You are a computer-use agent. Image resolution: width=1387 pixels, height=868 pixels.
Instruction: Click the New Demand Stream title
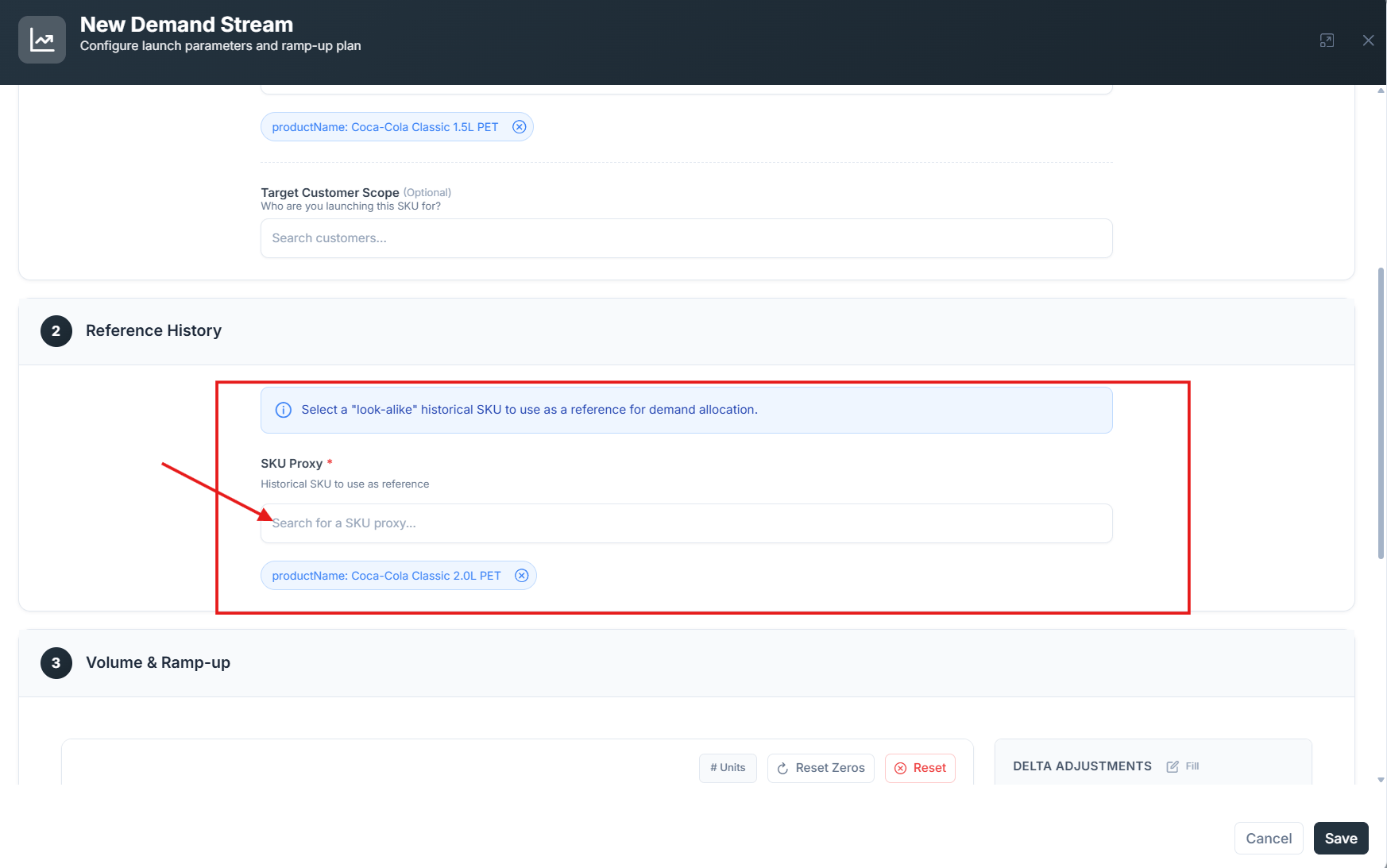187,25
